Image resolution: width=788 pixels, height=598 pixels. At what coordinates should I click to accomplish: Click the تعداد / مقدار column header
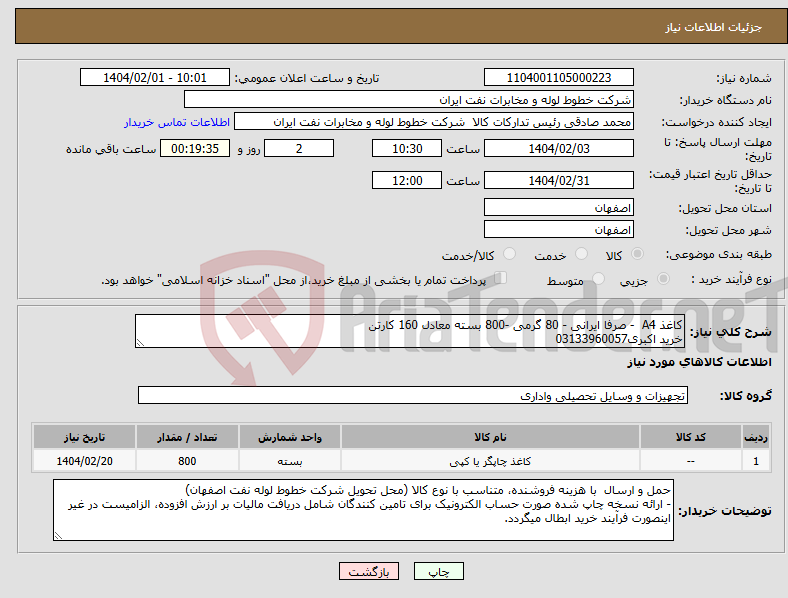[187, 437]
